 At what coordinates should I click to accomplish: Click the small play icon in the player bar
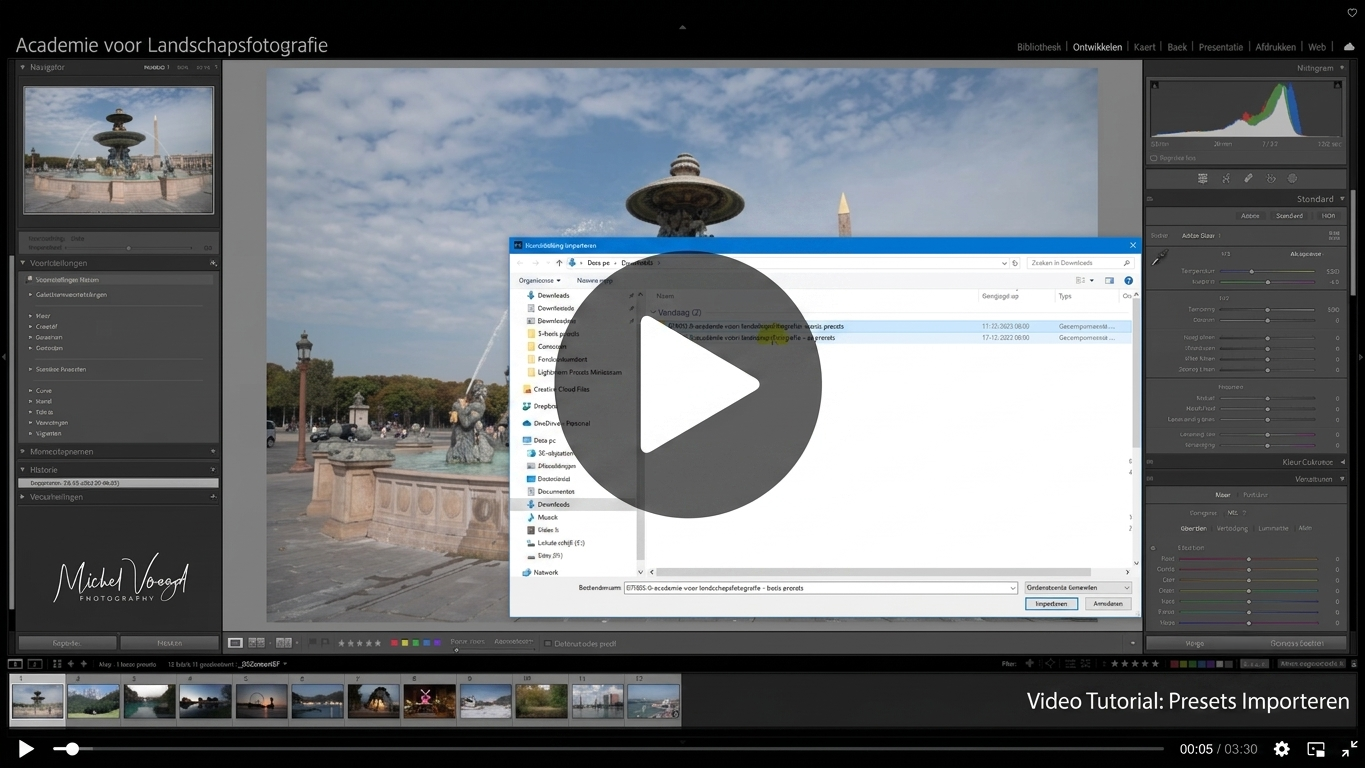click(26, 749)
